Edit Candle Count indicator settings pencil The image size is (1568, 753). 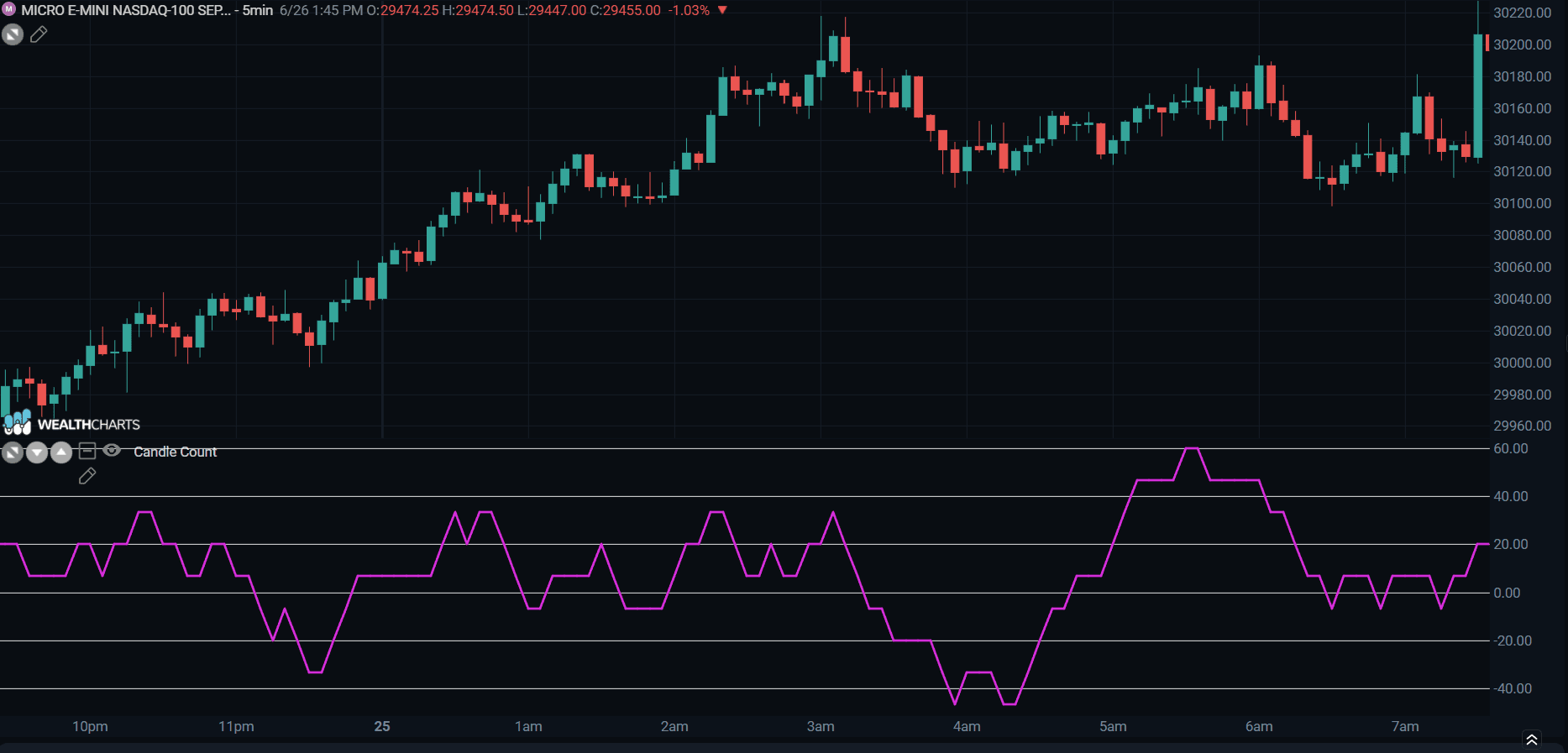(87, 476)
